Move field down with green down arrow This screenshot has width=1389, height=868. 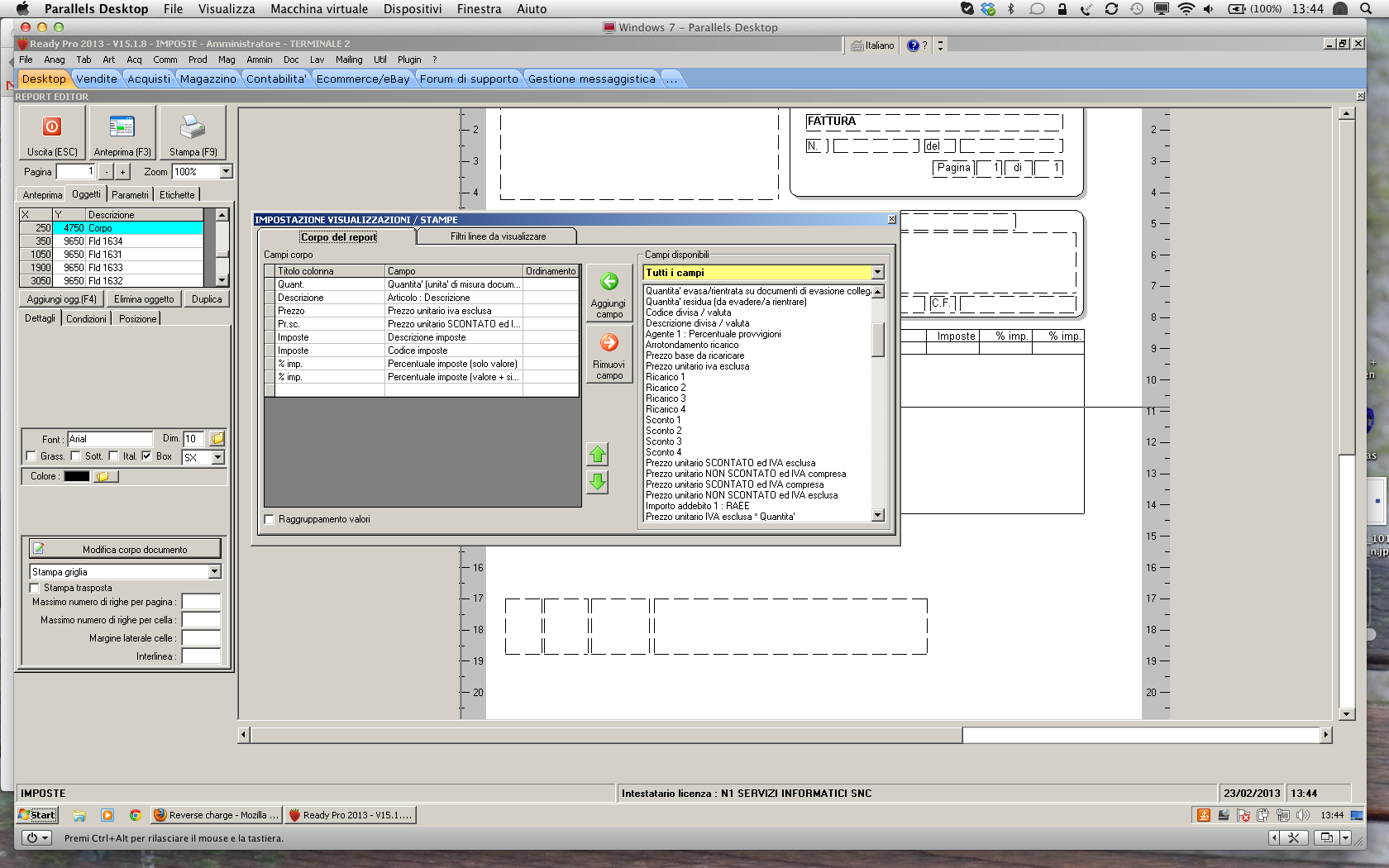[x=597, y=482]
